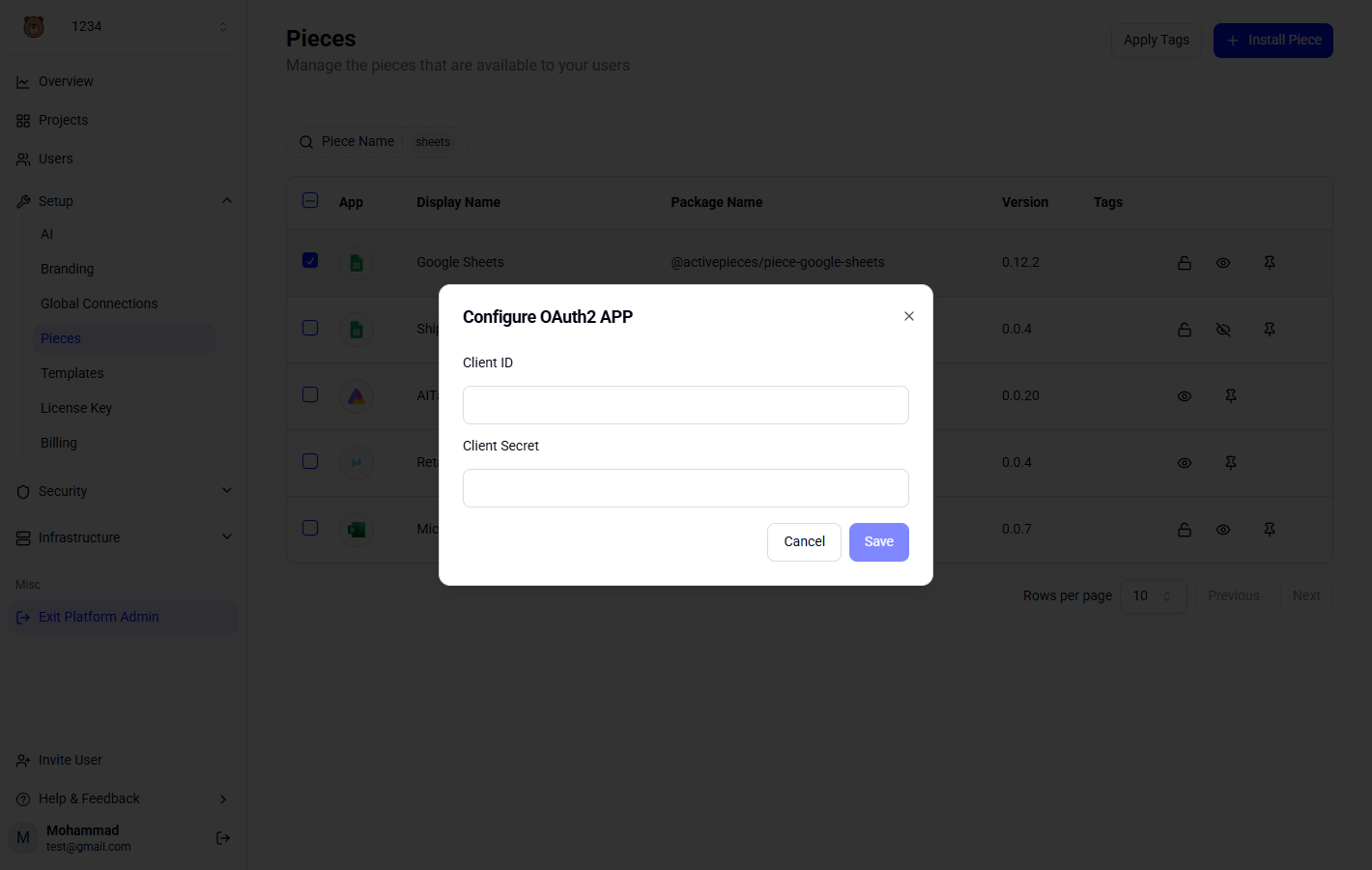
Task: Expand the Security section
Action: pos(226,490)
